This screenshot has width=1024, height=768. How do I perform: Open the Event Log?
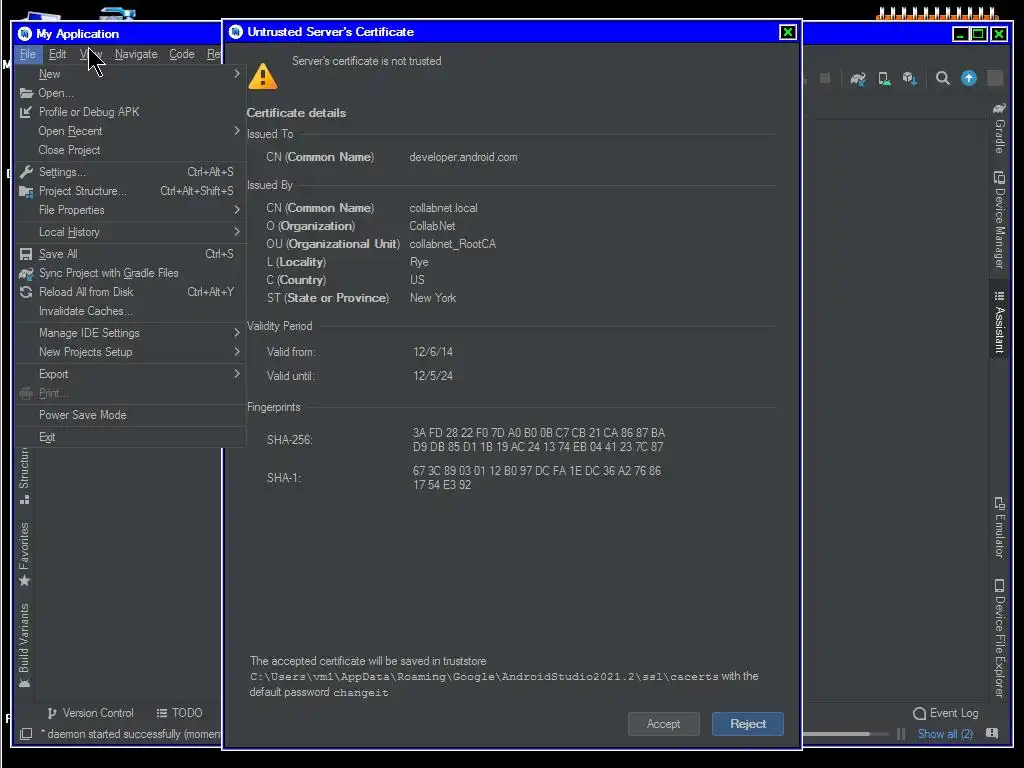coord(946,713)
